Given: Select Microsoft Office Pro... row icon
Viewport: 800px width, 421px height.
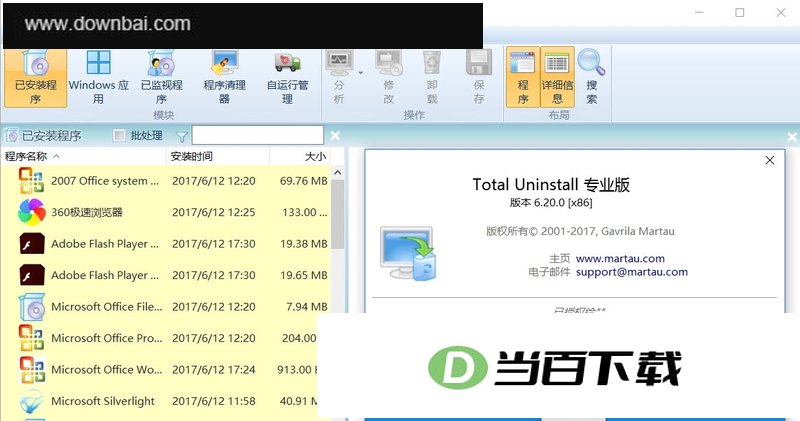Looking at the screenshot, I should [32, 338].
